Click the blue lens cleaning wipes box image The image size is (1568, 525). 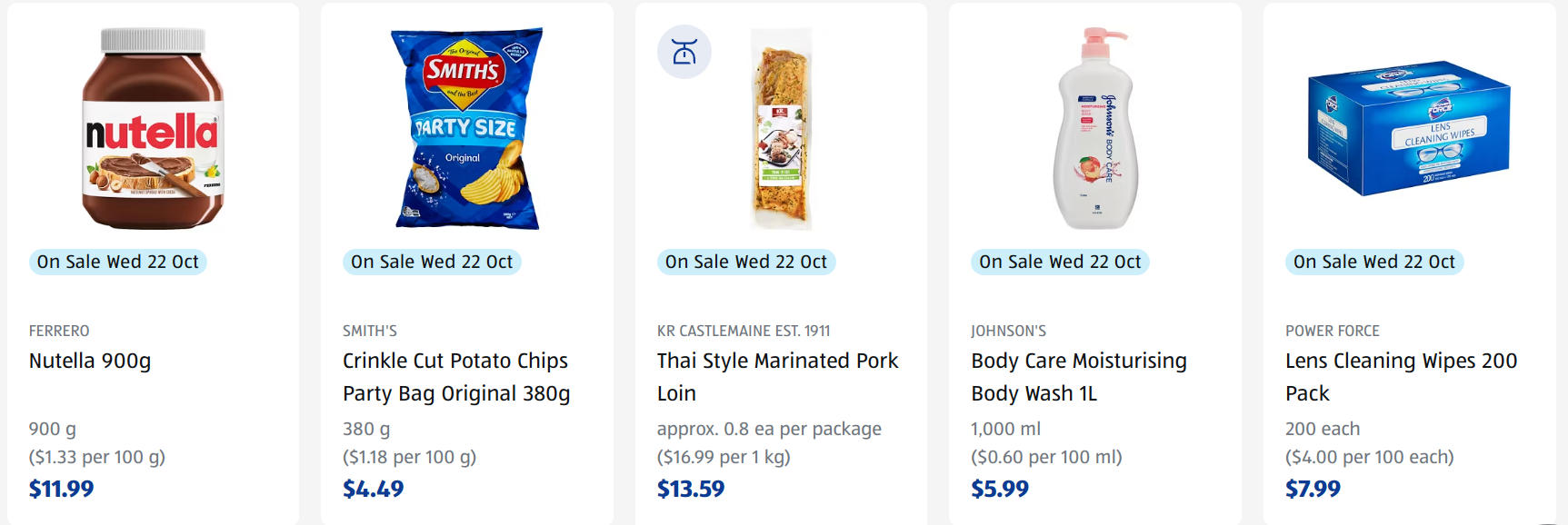1409,127
